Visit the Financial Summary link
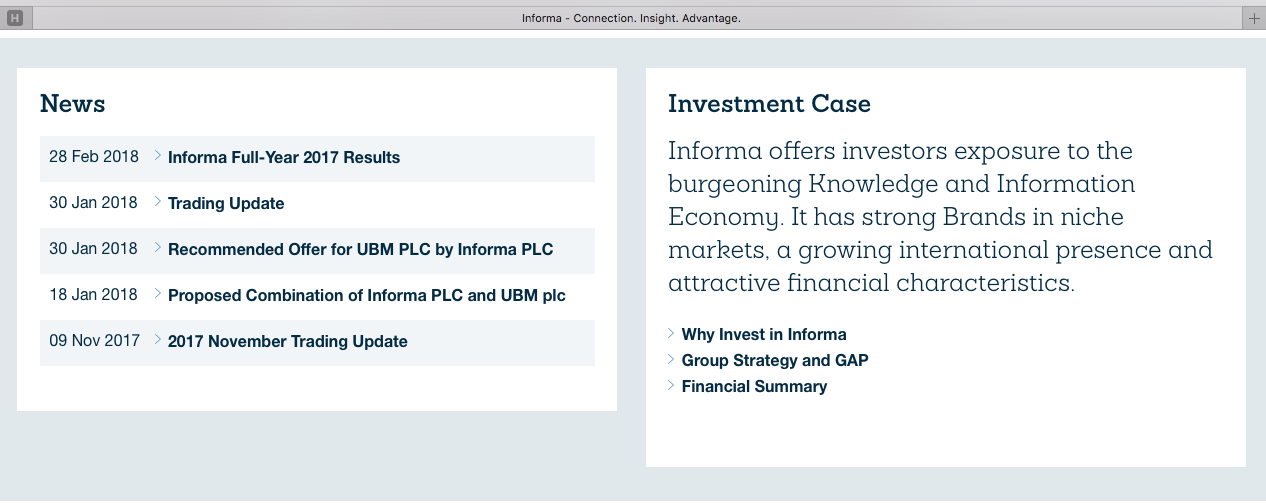Image resolution: width=1266 pixels, height=503 pixels. tap(754, 387)
